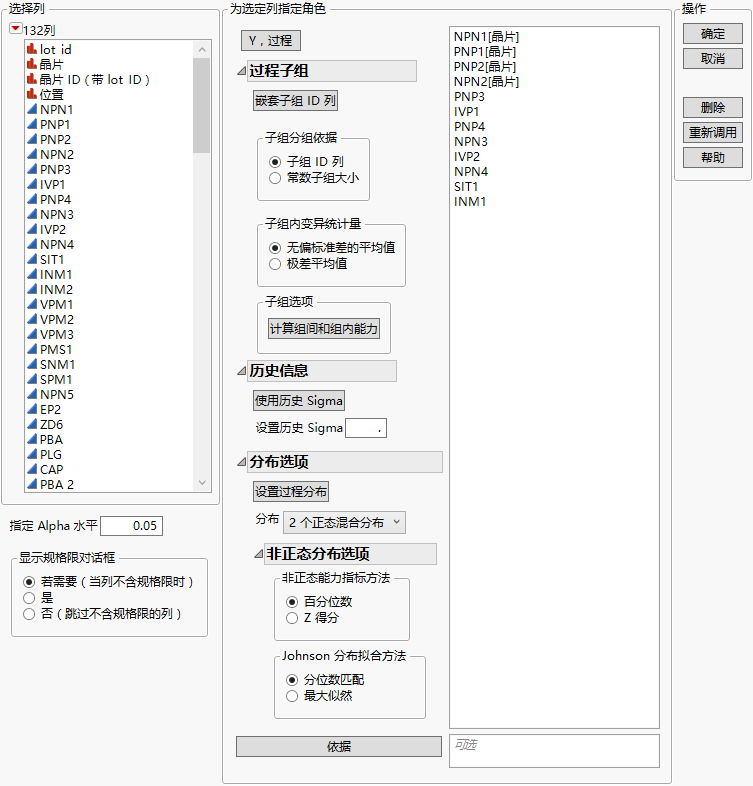
Task: Select 百分位数 capability index method
Action: coord(292,602)
